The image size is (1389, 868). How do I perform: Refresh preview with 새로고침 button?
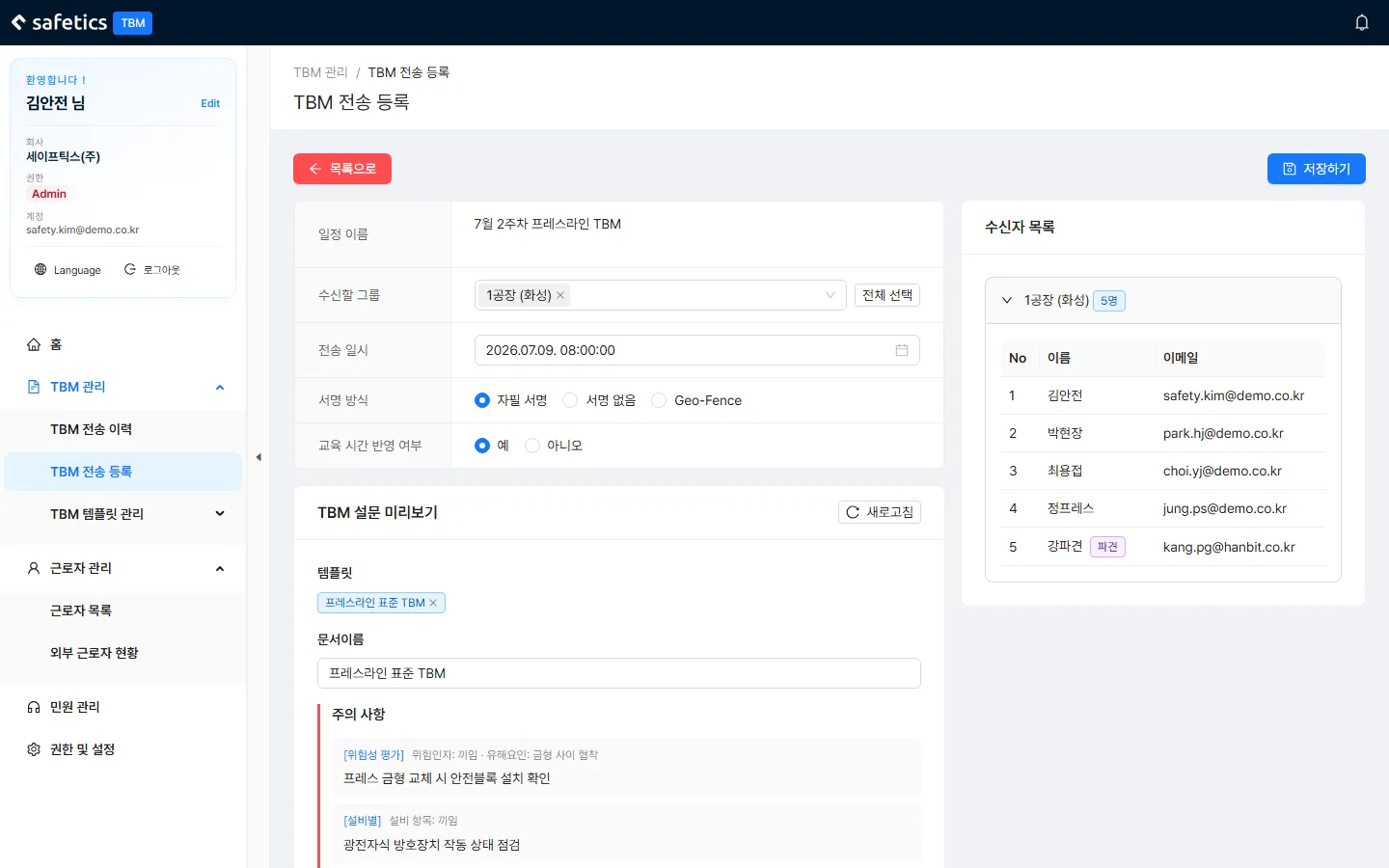tap(880, 512)
